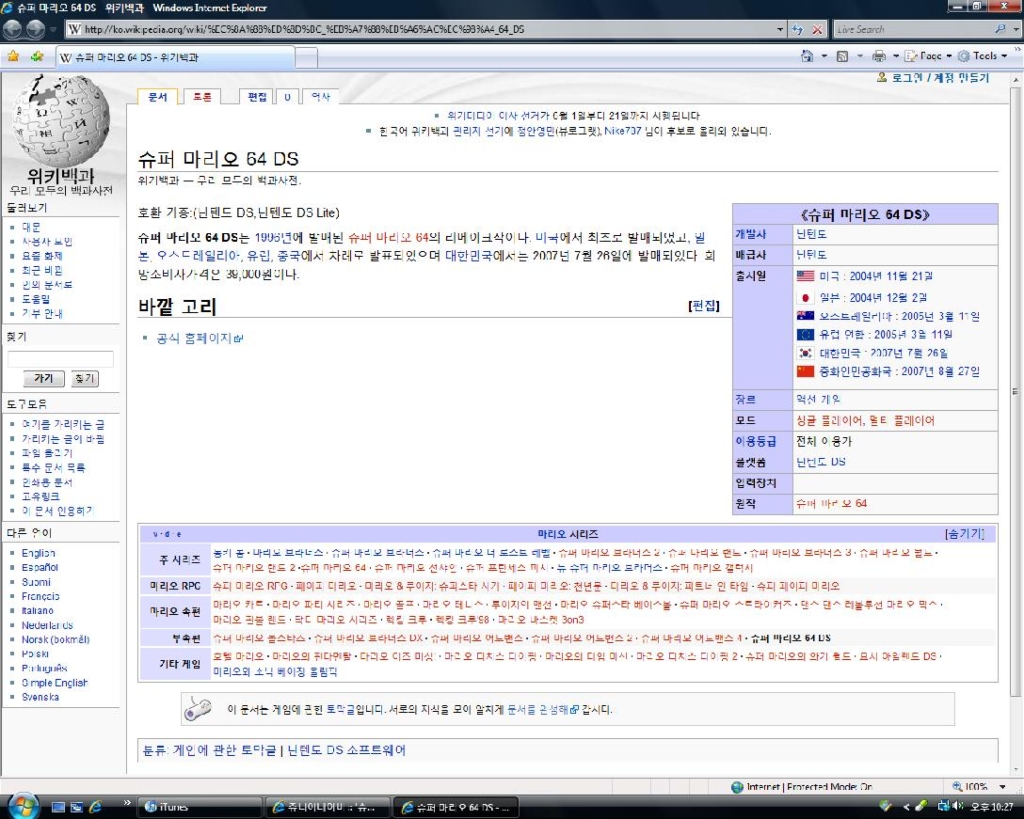Click the 액션 게임 genre link in infobox

click(x=818, y=399)
